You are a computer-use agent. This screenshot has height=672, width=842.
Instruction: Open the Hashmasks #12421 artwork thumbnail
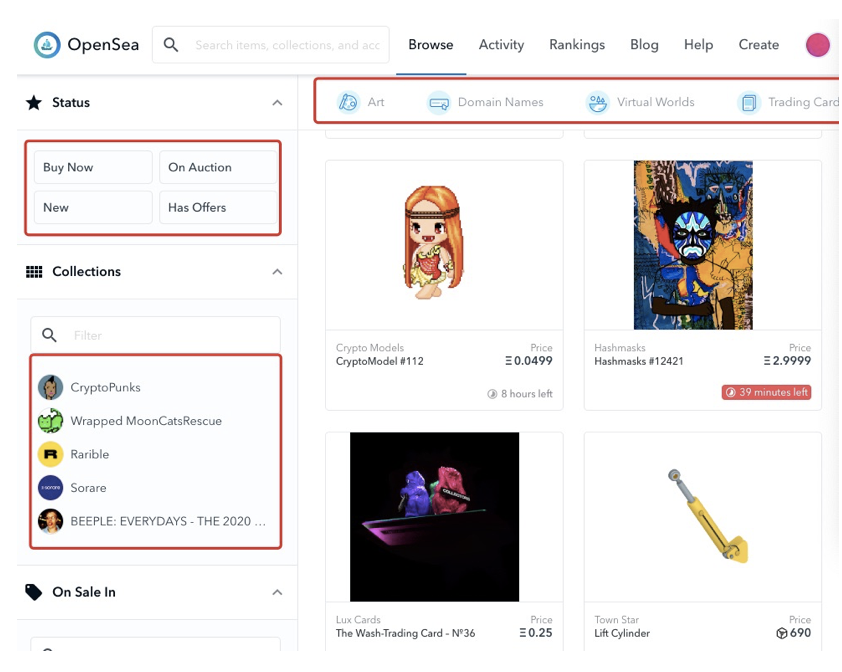click(x=693, y=245)
